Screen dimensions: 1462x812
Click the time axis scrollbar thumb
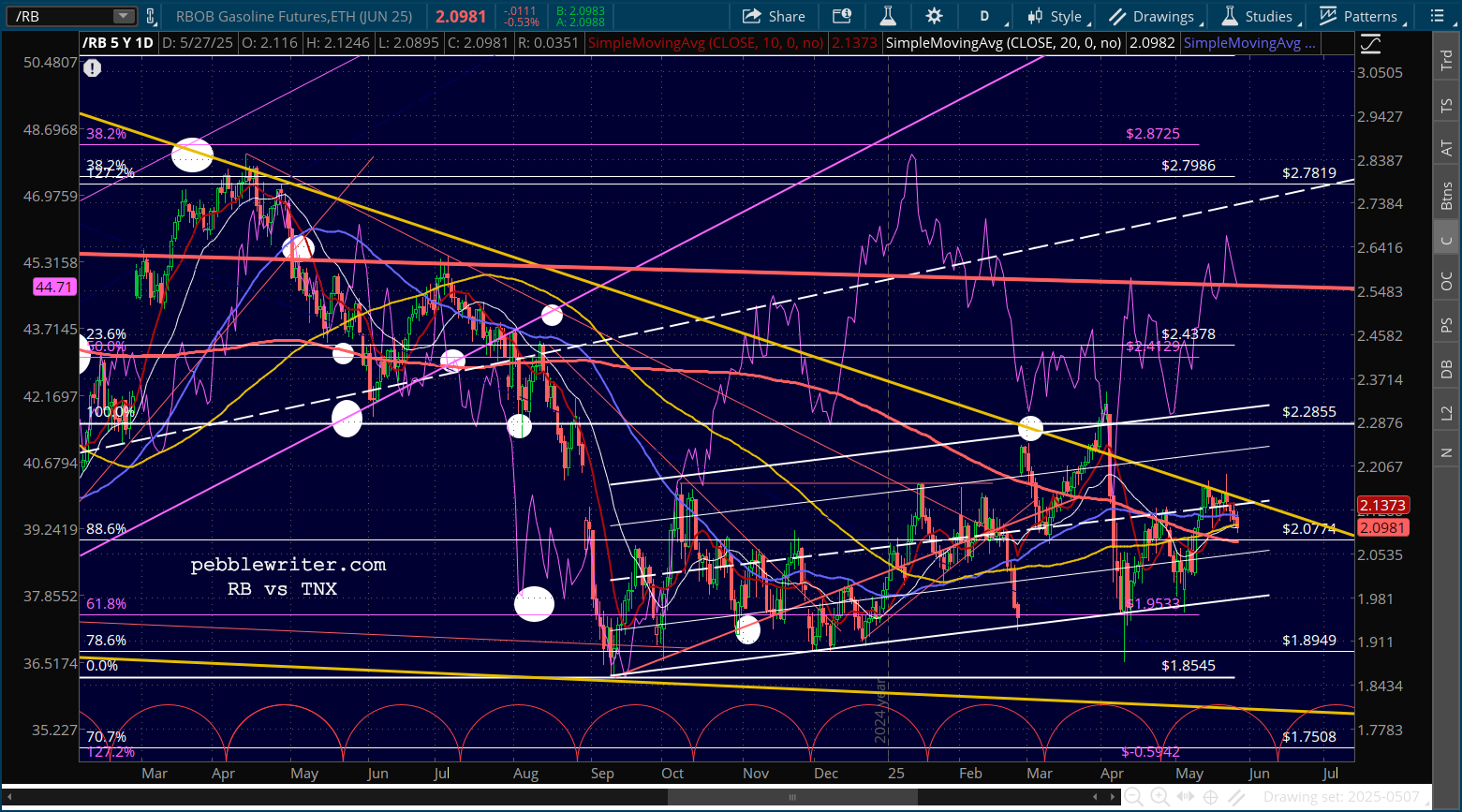pyautogui.click(x=791, y=797)
